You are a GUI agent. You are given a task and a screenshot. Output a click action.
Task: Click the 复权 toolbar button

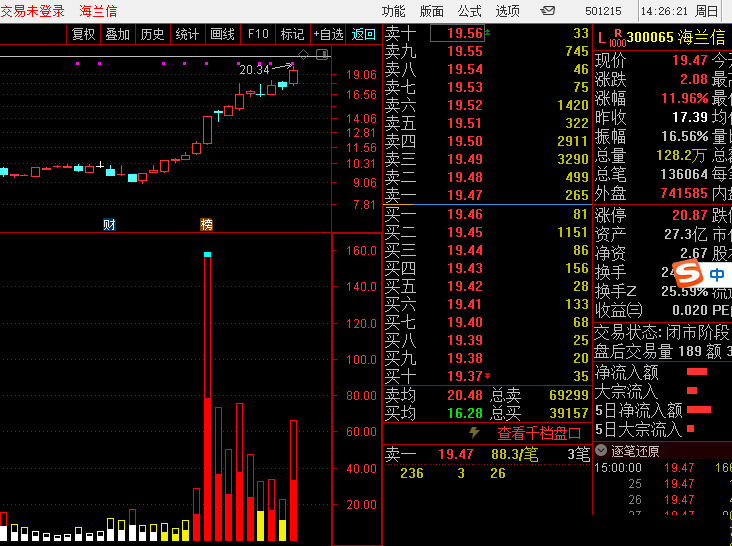[84, 34]
